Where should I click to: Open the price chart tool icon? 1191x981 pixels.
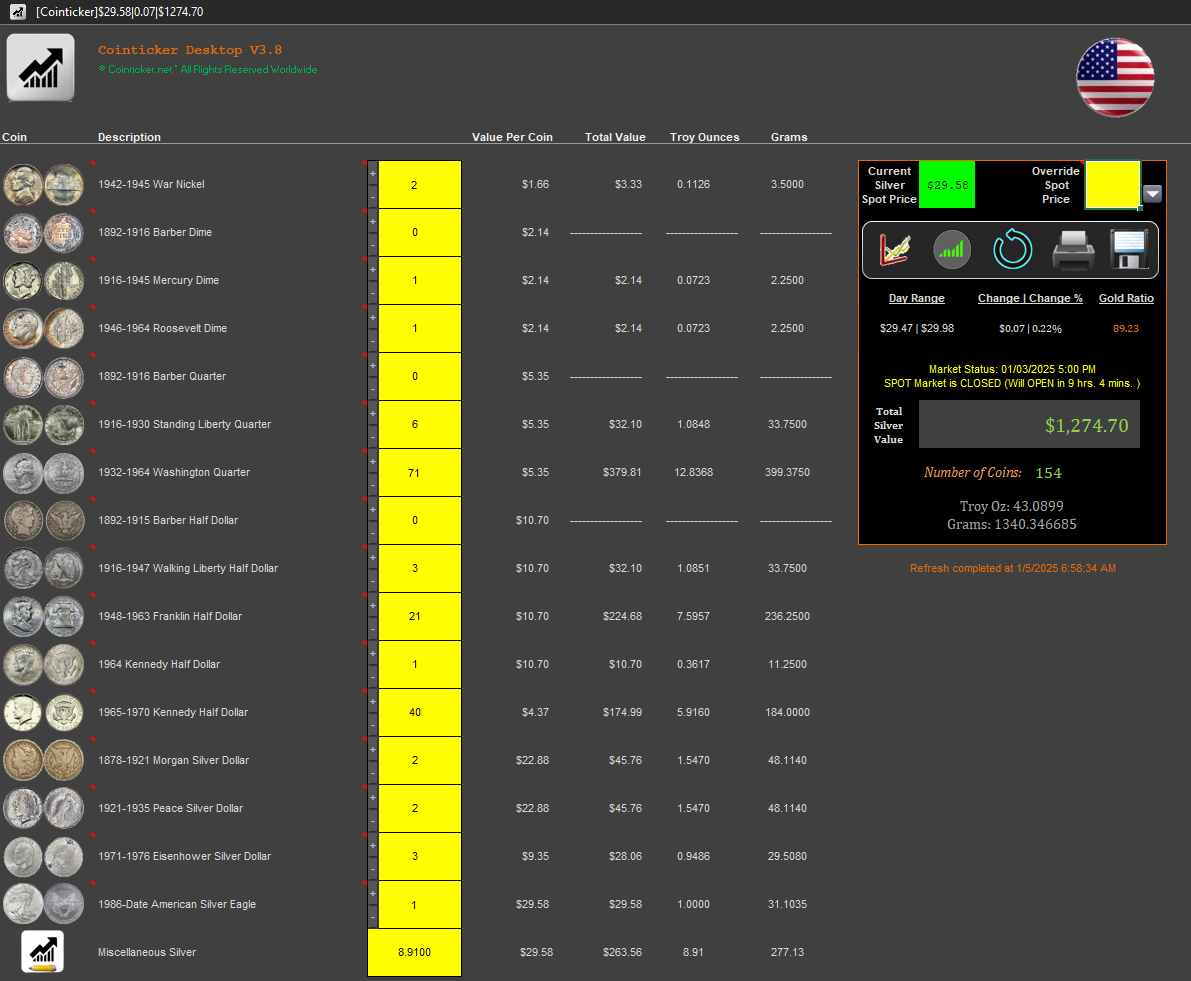895,250
